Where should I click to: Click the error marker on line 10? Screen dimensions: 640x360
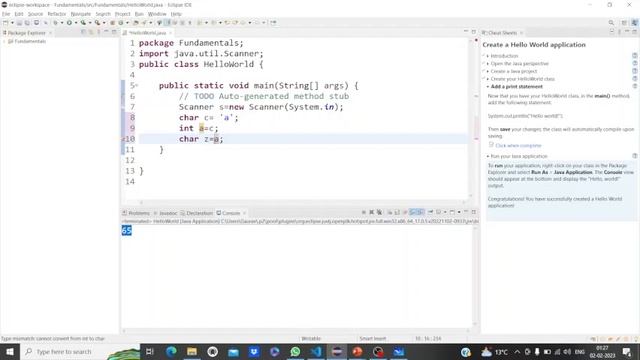tap(123, 139)
